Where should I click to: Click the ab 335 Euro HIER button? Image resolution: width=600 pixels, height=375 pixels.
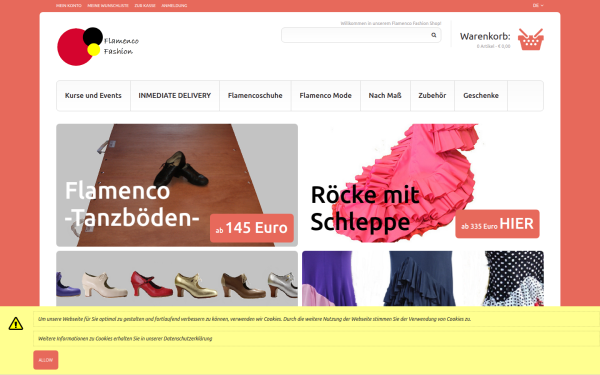coord(497,224)
